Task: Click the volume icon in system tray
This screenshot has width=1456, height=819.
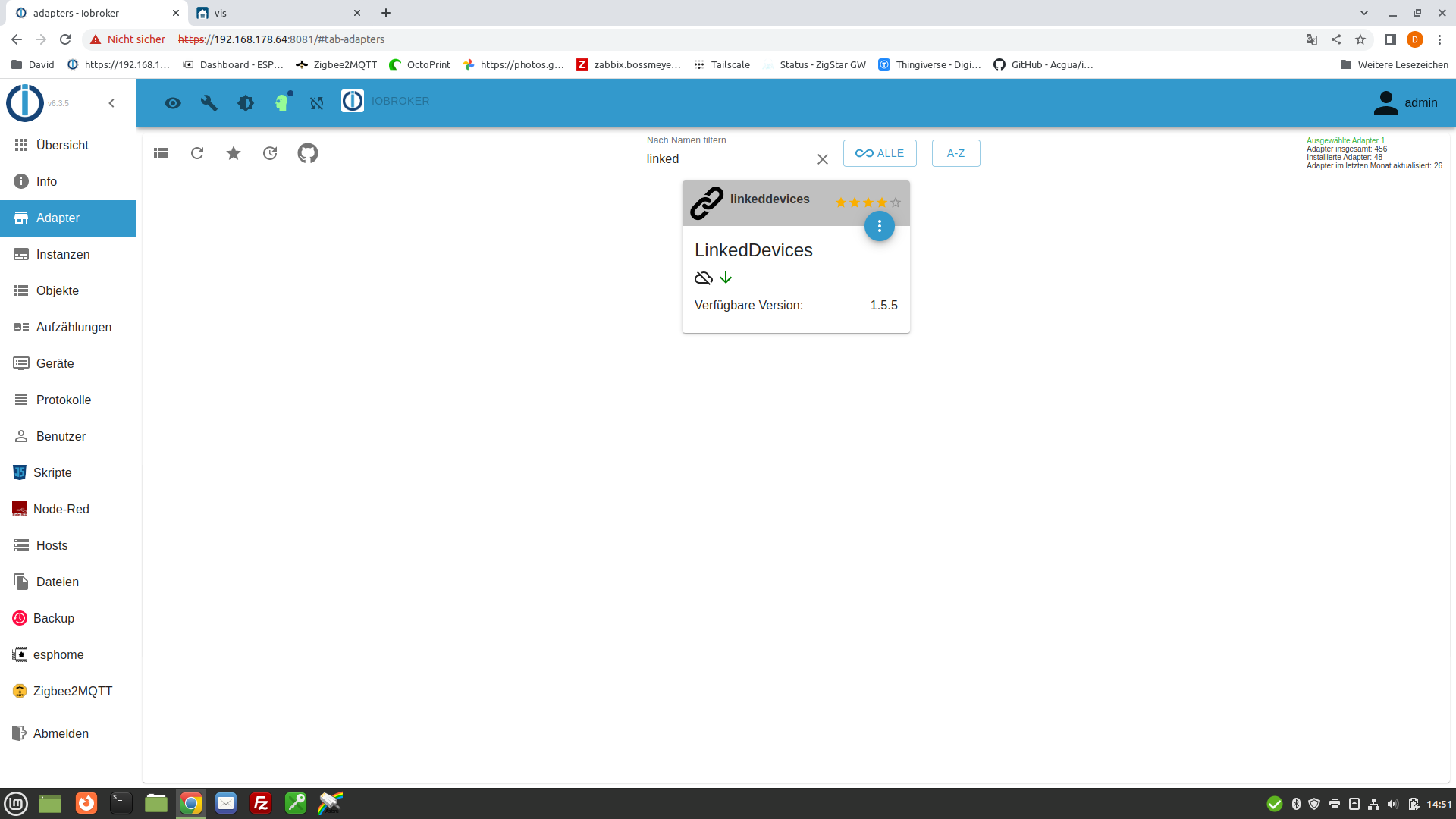Action: (1393, 804)
